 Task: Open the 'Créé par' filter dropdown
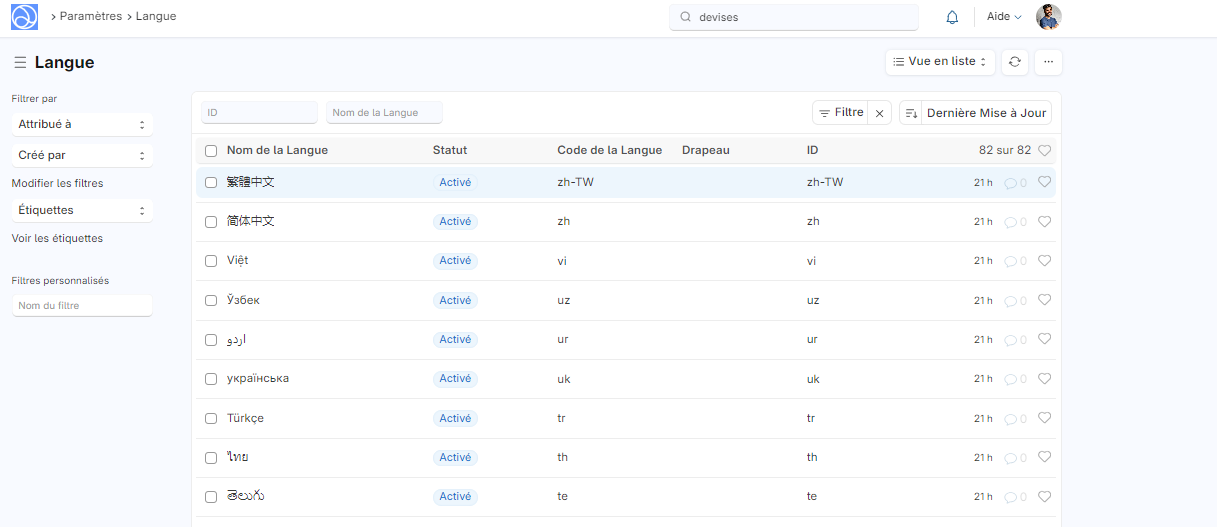point(82,156)
